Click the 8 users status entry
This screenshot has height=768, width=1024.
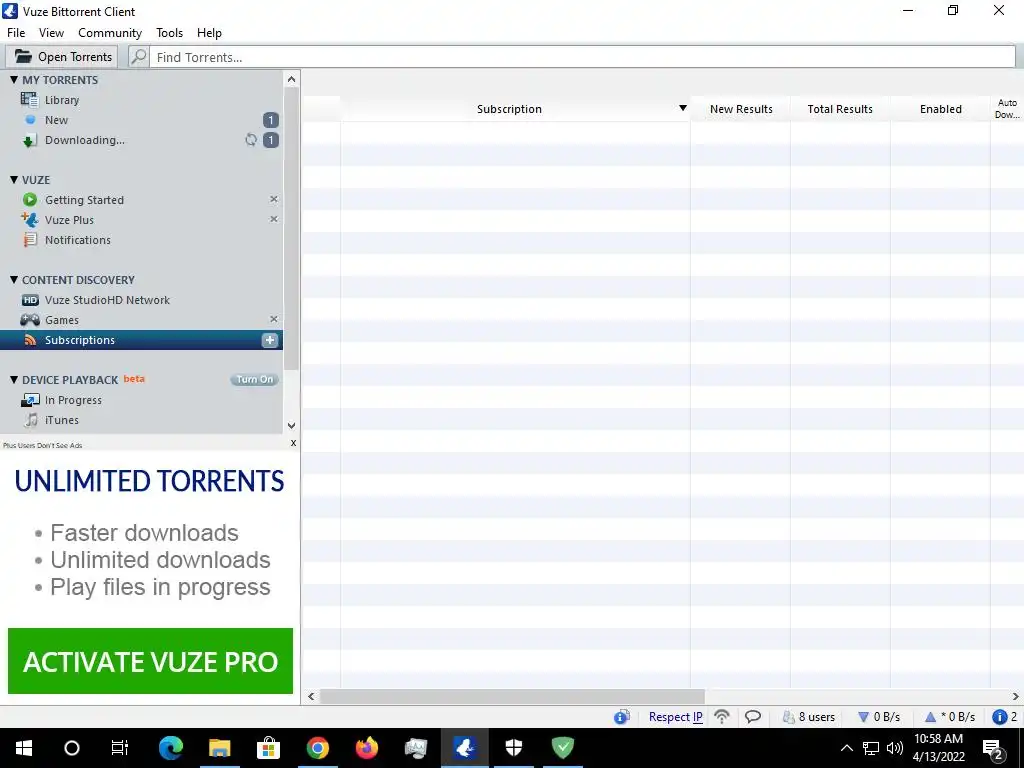[809, 717]
